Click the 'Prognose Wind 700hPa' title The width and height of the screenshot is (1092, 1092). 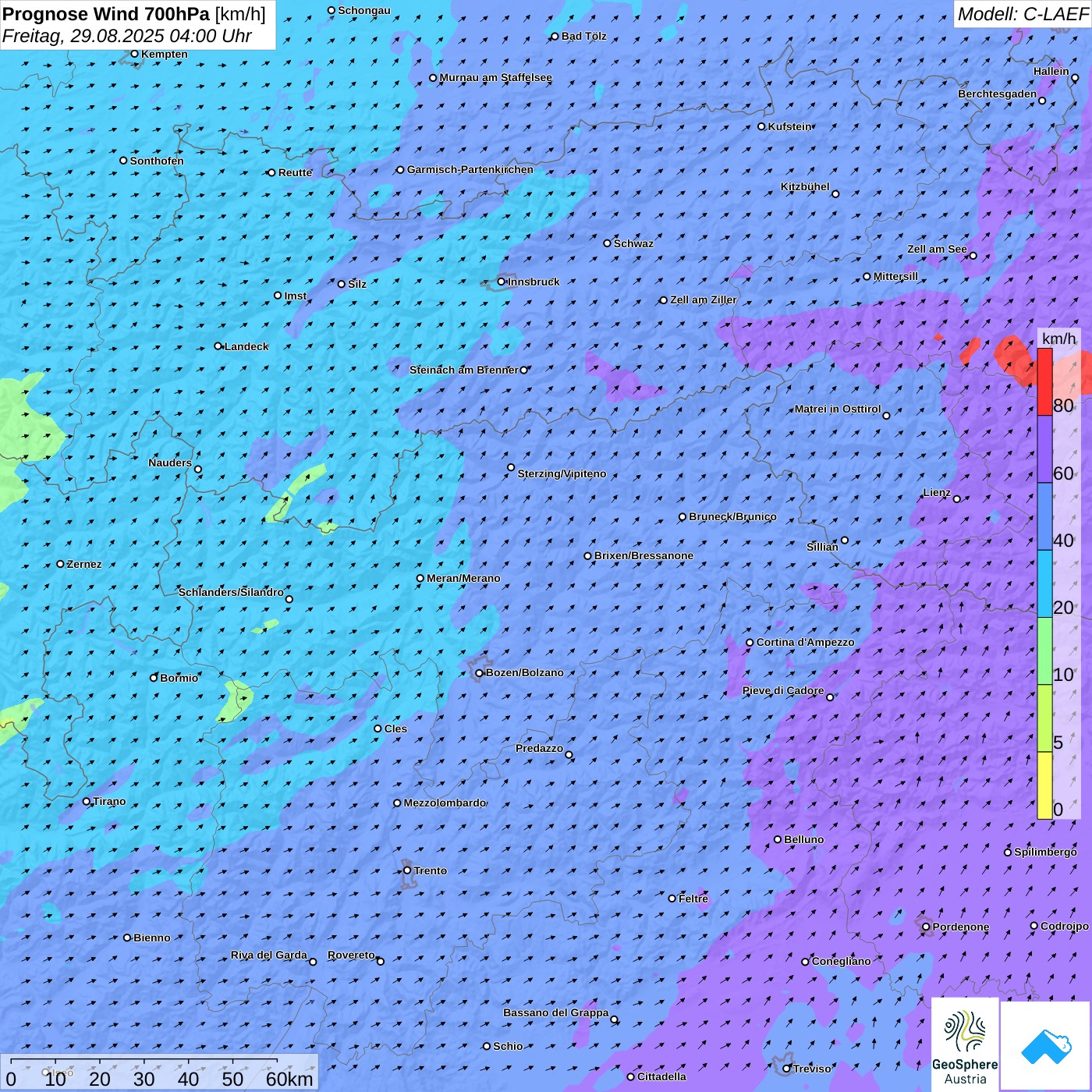coord(106,14)
